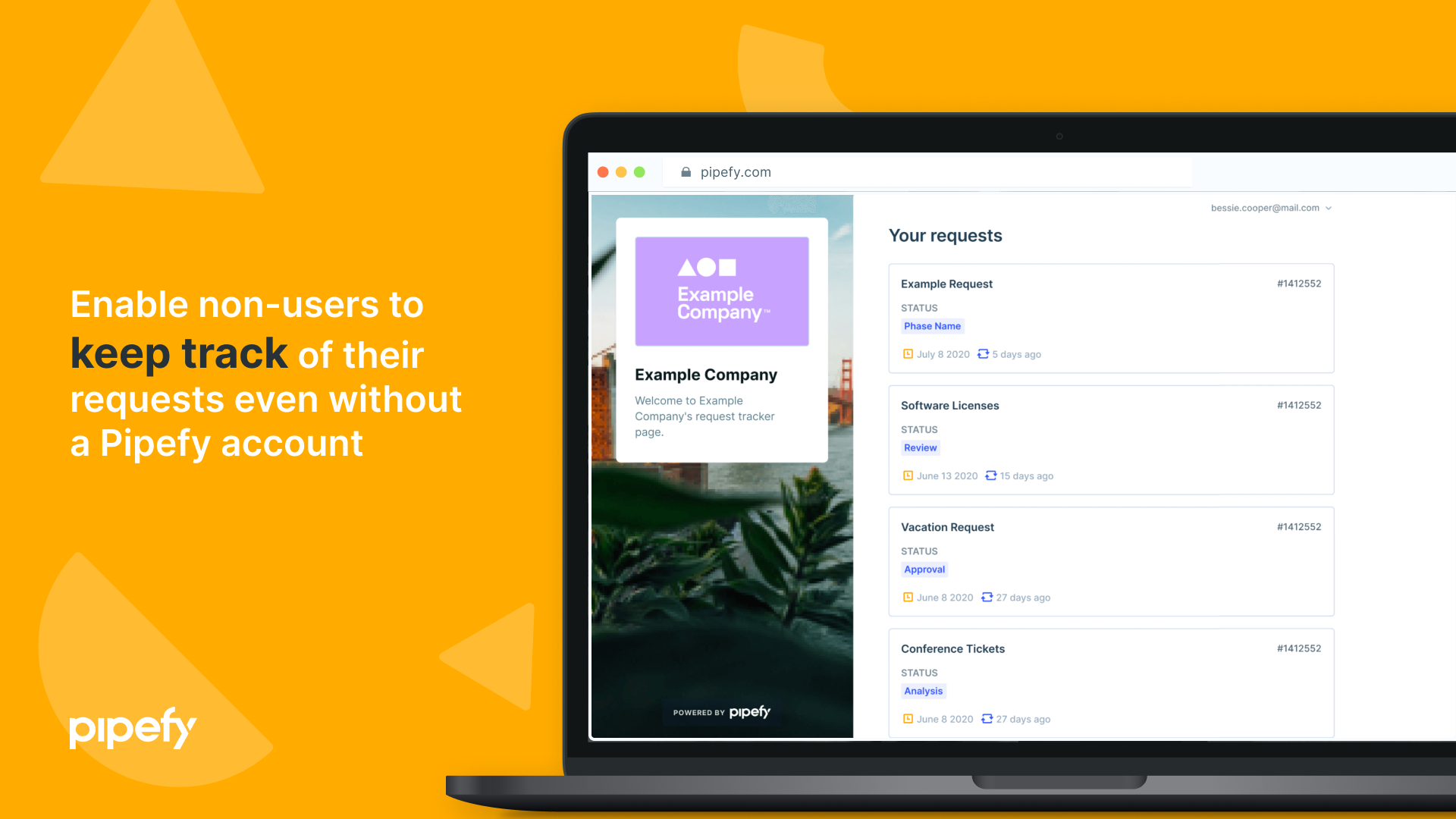Click the calendar icon on Example Request
1456x819 pixels.
tap(908, 353)
